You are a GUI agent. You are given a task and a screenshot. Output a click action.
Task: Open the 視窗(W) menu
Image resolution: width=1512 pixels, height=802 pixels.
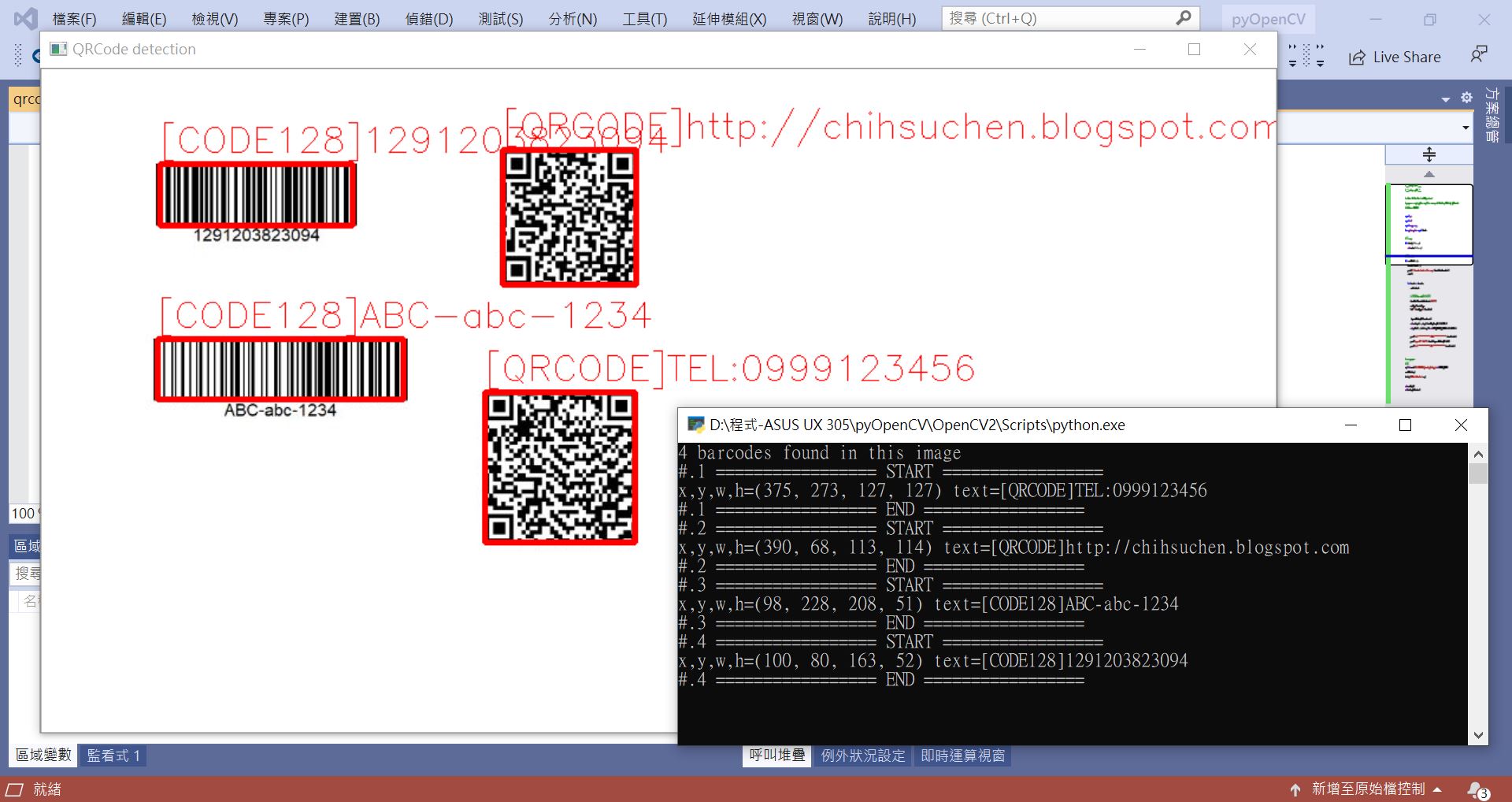pos(817,19)
